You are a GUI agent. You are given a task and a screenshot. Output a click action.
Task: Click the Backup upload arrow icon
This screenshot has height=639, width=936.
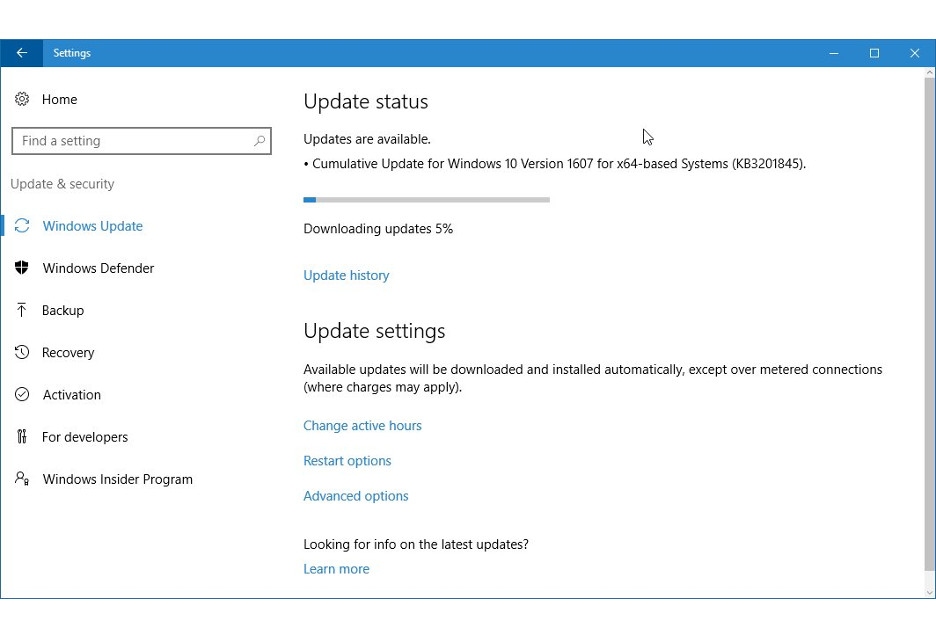point(21,310)
